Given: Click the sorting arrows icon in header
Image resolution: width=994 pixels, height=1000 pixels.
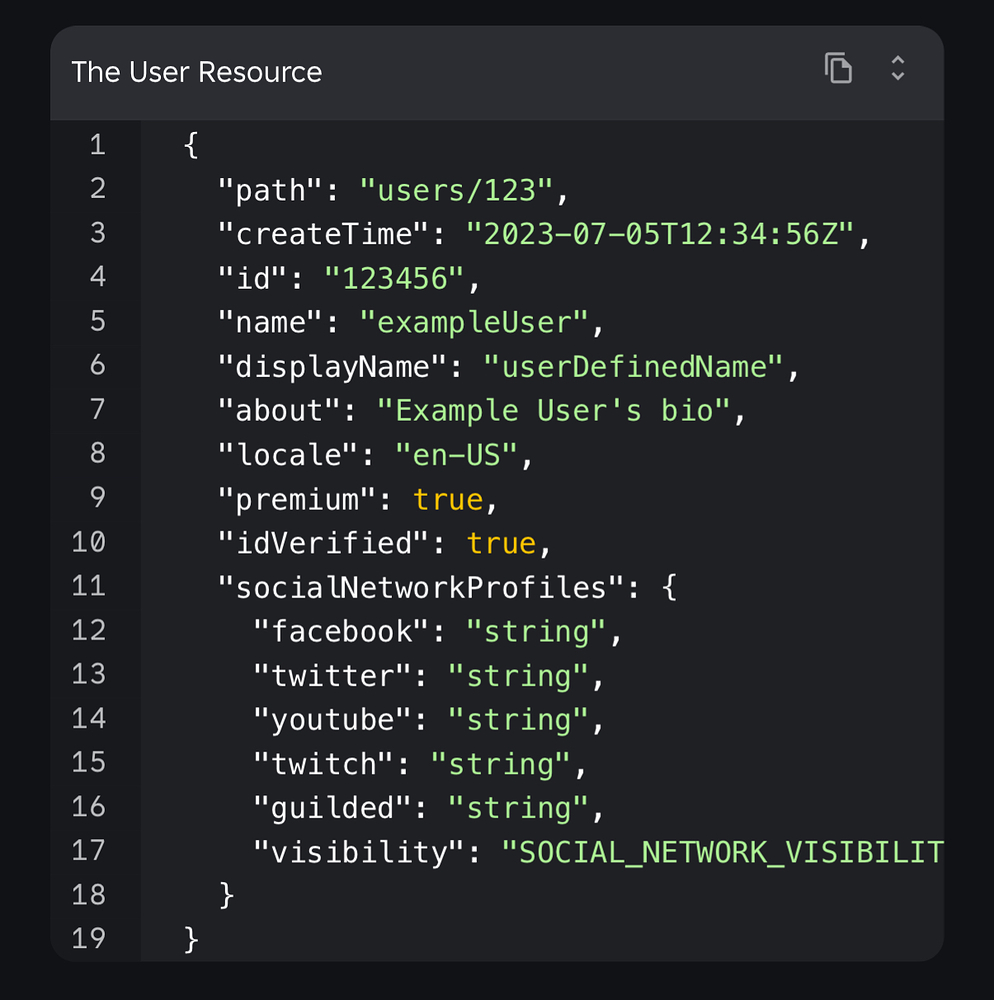Looking at the screenshot, I should click(x=898, y=68).
